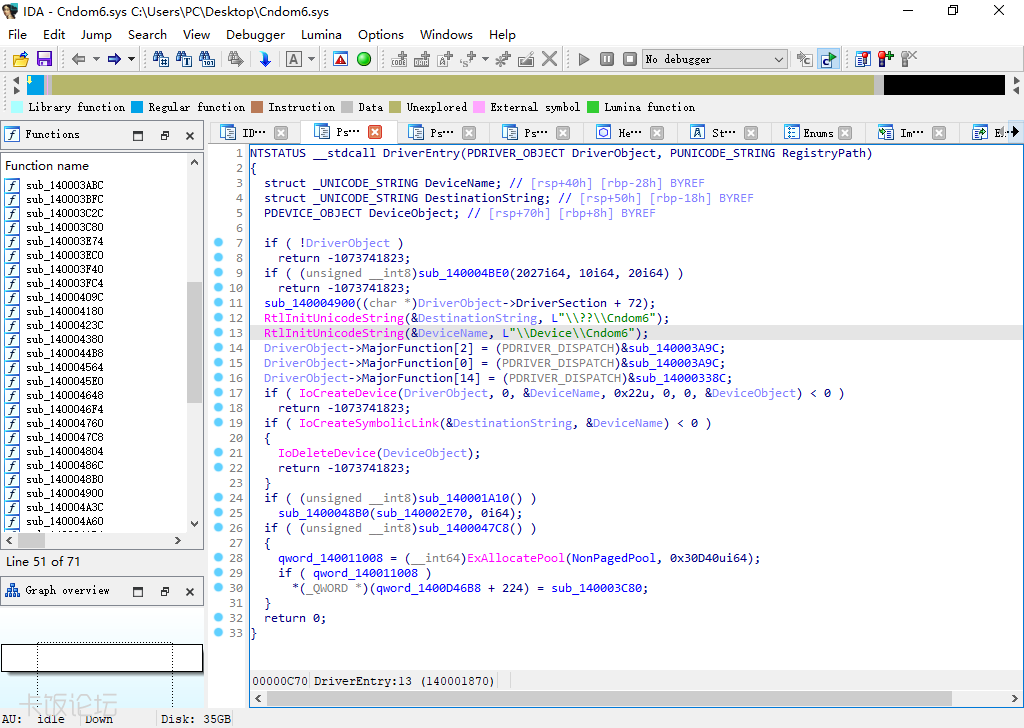Expand the forward navigation history arrow

[131, 59]
